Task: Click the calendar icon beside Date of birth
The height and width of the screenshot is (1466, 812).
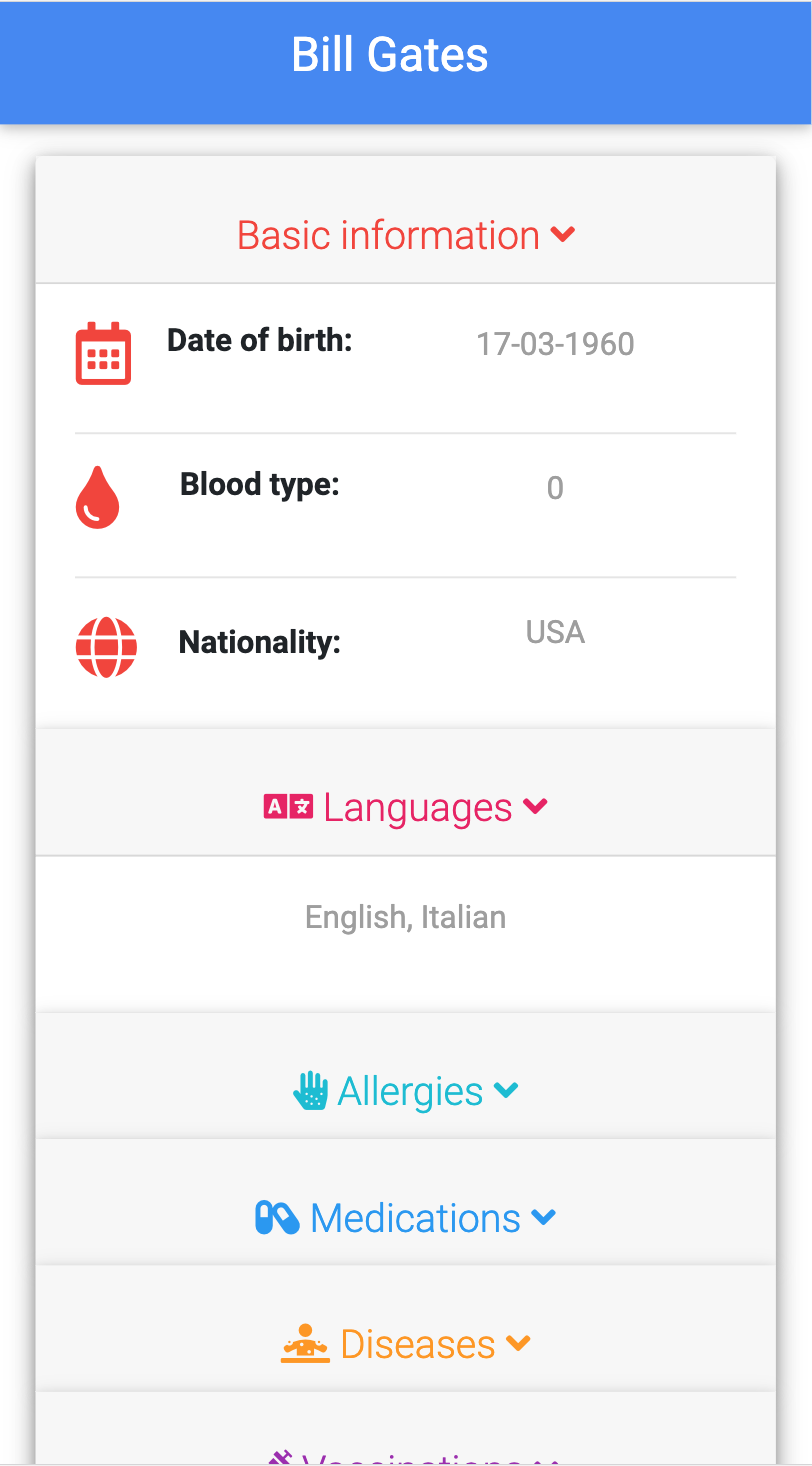Action: click(104, 353)
